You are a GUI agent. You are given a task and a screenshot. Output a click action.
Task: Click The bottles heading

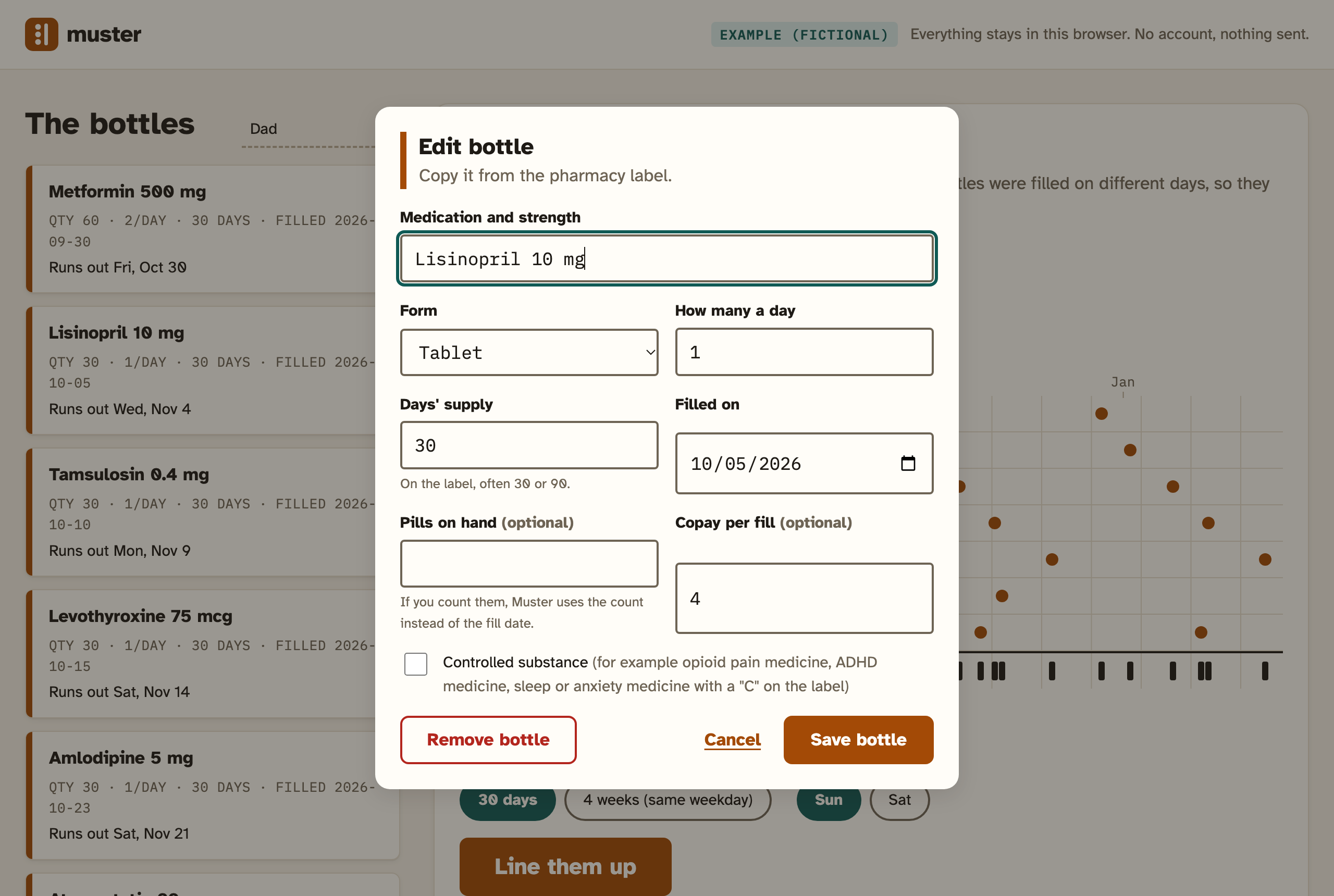click(110, 123)
